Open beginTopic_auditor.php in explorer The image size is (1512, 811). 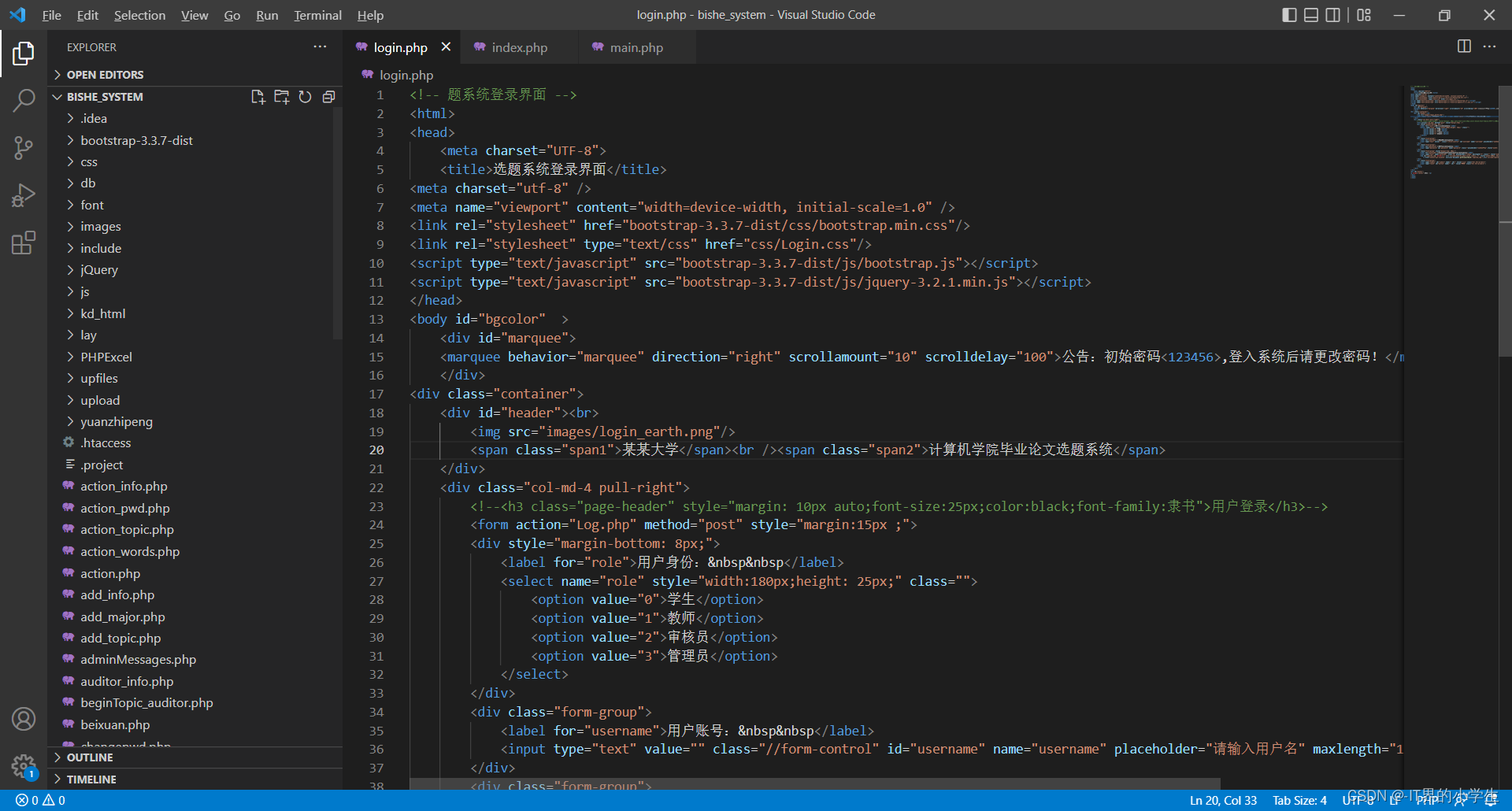(195, 703)
